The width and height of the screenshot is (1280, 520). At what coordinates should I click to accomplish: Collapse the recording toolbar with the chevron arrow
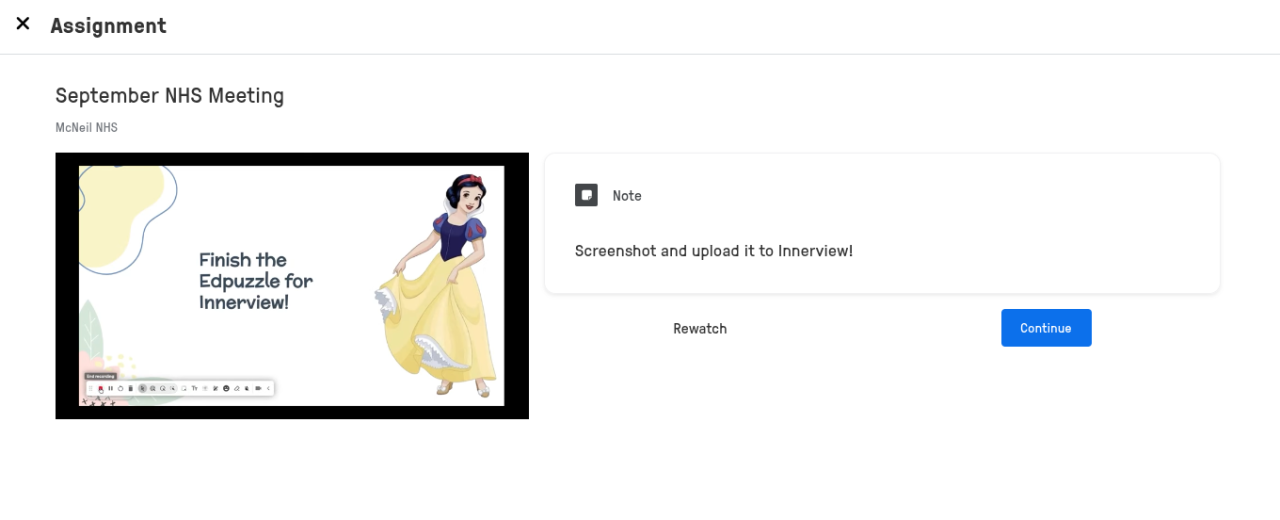pos(268,388)
